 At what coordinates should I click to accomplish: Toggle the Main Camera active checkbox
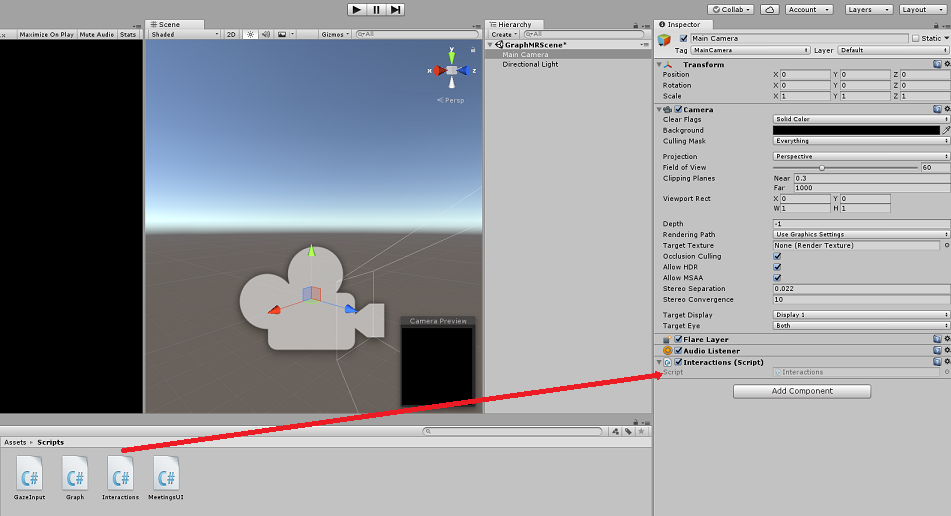tap(684, 38)
